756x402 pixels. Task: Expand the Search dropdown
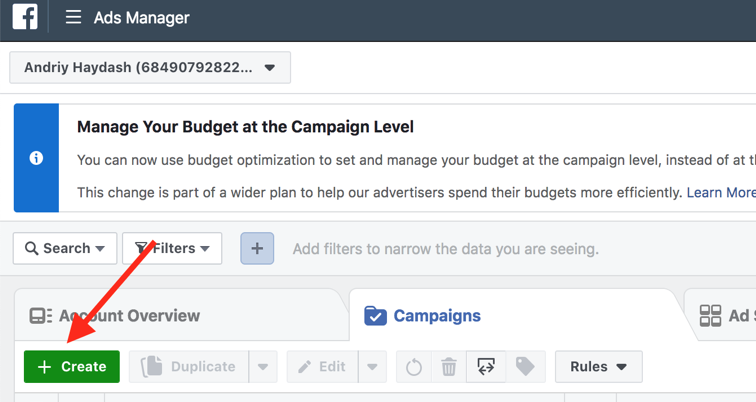click(x=65, y=248)
